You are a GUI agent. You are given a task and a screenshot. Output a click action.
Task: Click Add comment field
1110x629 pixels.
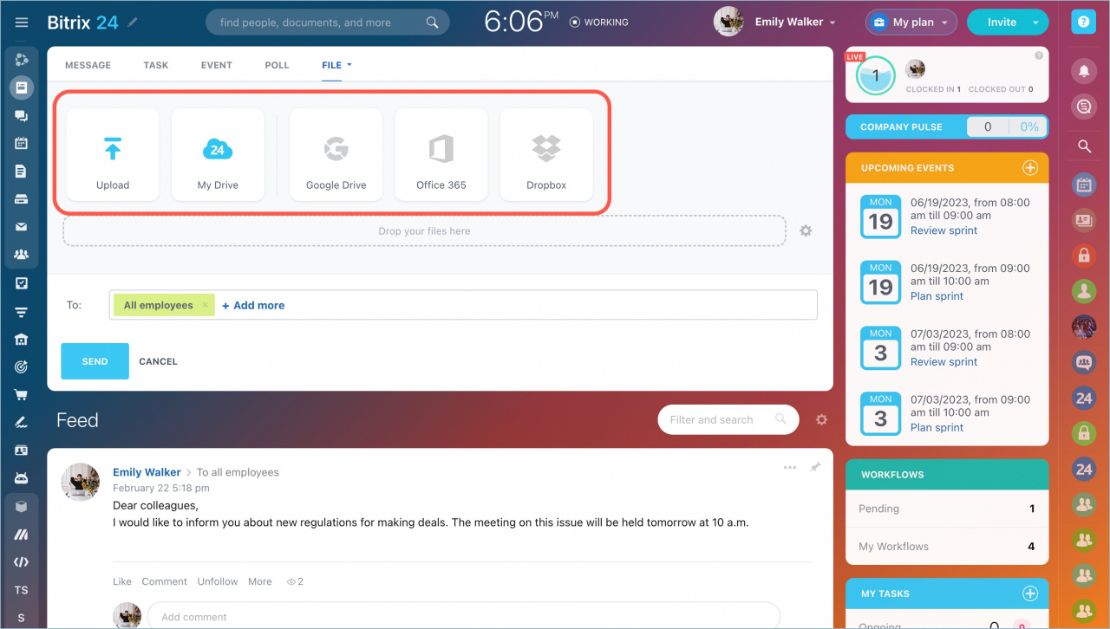[464, 616]
